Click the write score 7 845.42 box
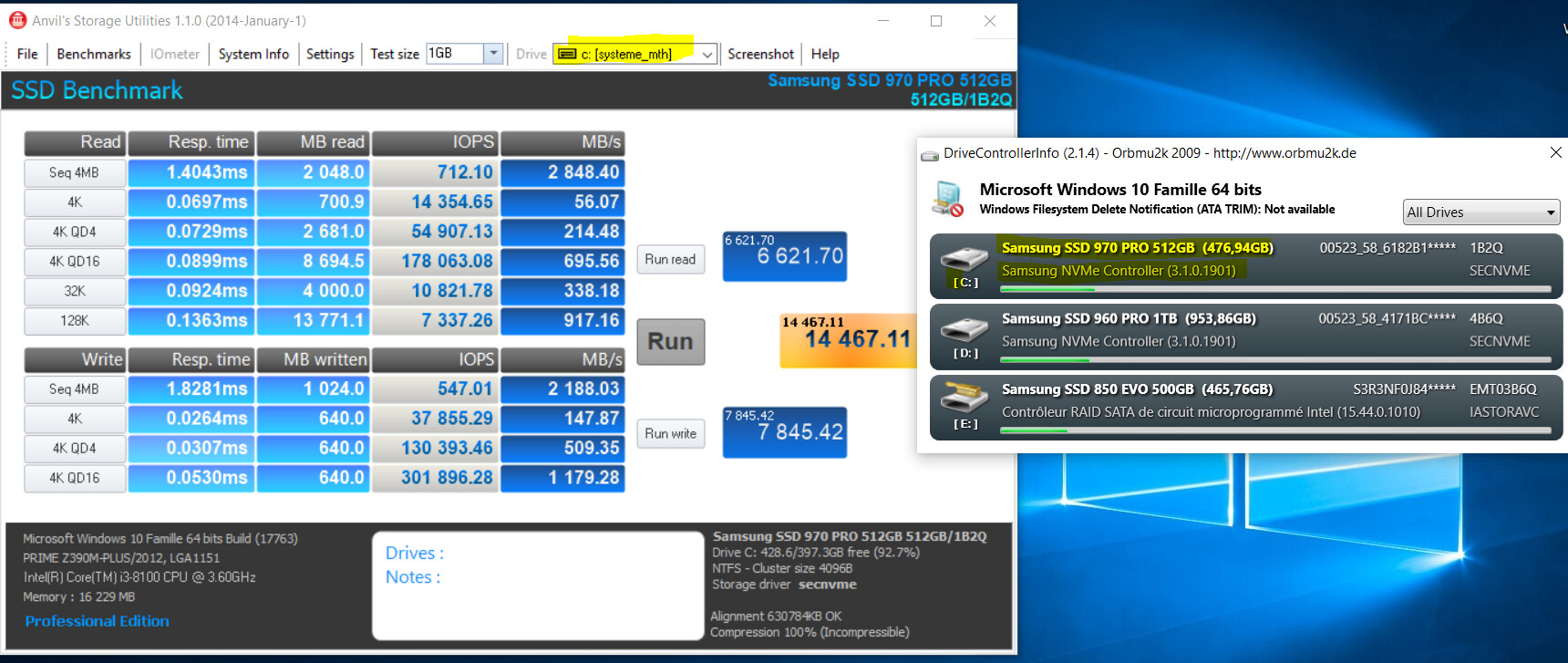This screenshot has height=663, width=1568. [x=785, y=432]
